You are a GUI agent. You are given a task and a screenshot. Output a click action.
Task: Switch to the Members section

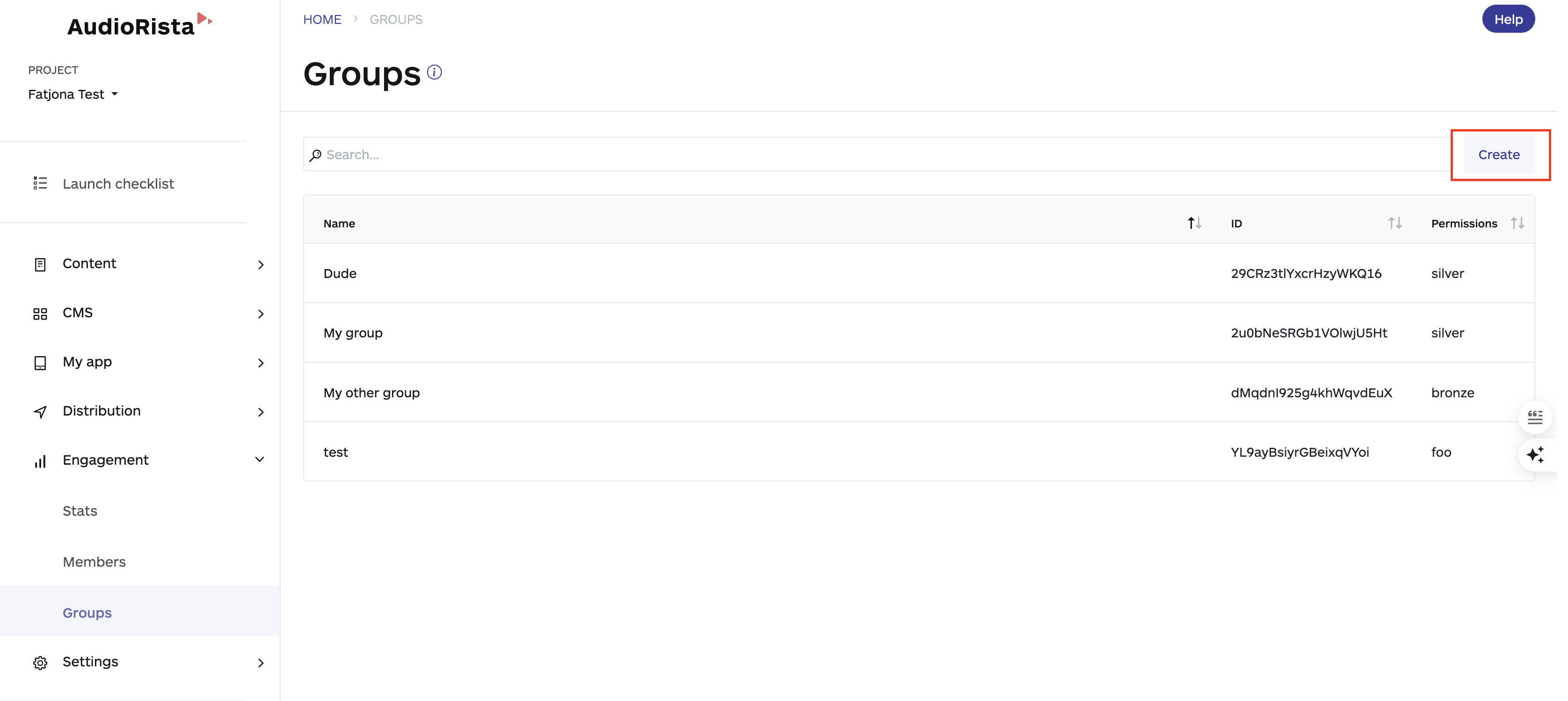(x=94, y=562)
